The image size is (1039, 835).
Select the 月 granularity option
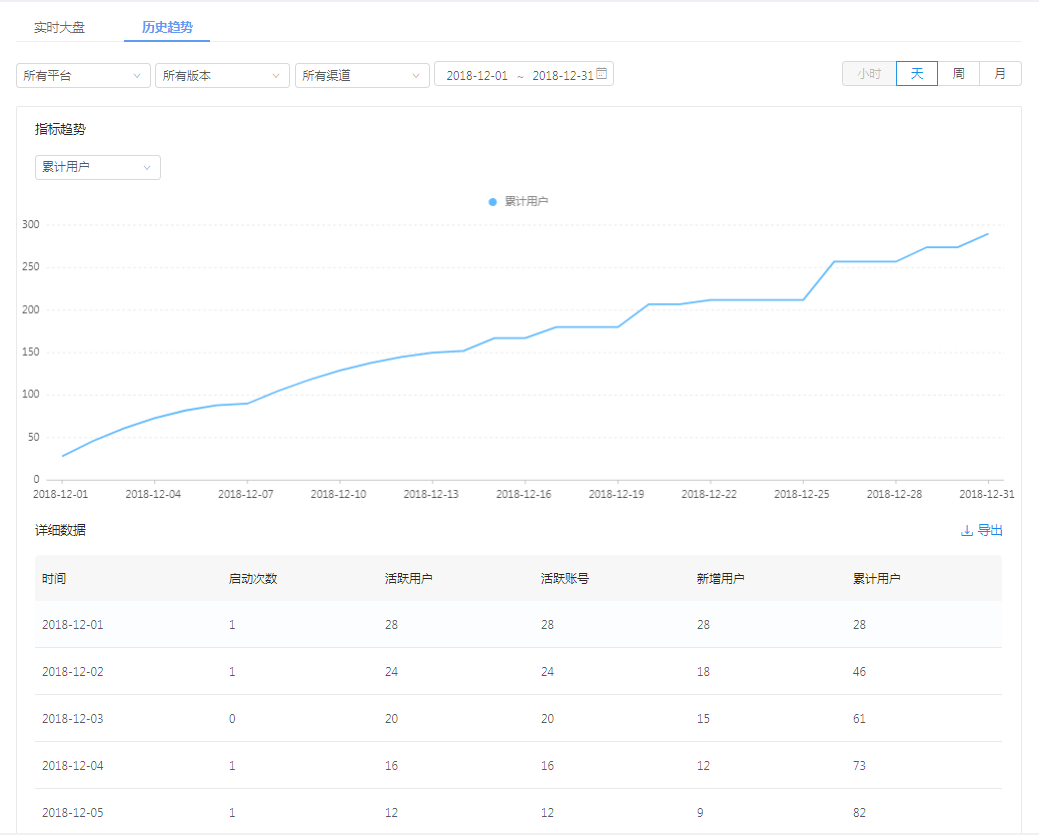point(1000,74)
